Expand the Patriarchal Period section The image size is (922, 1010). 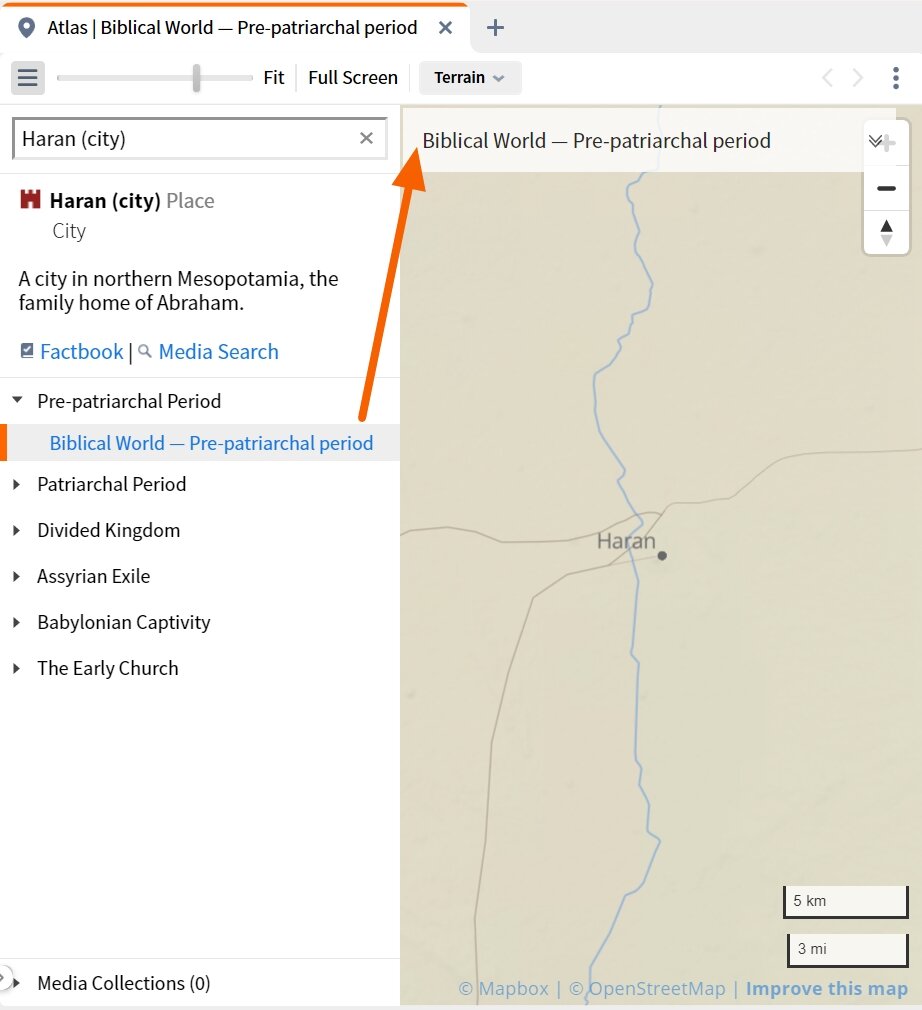pos(16,484)
